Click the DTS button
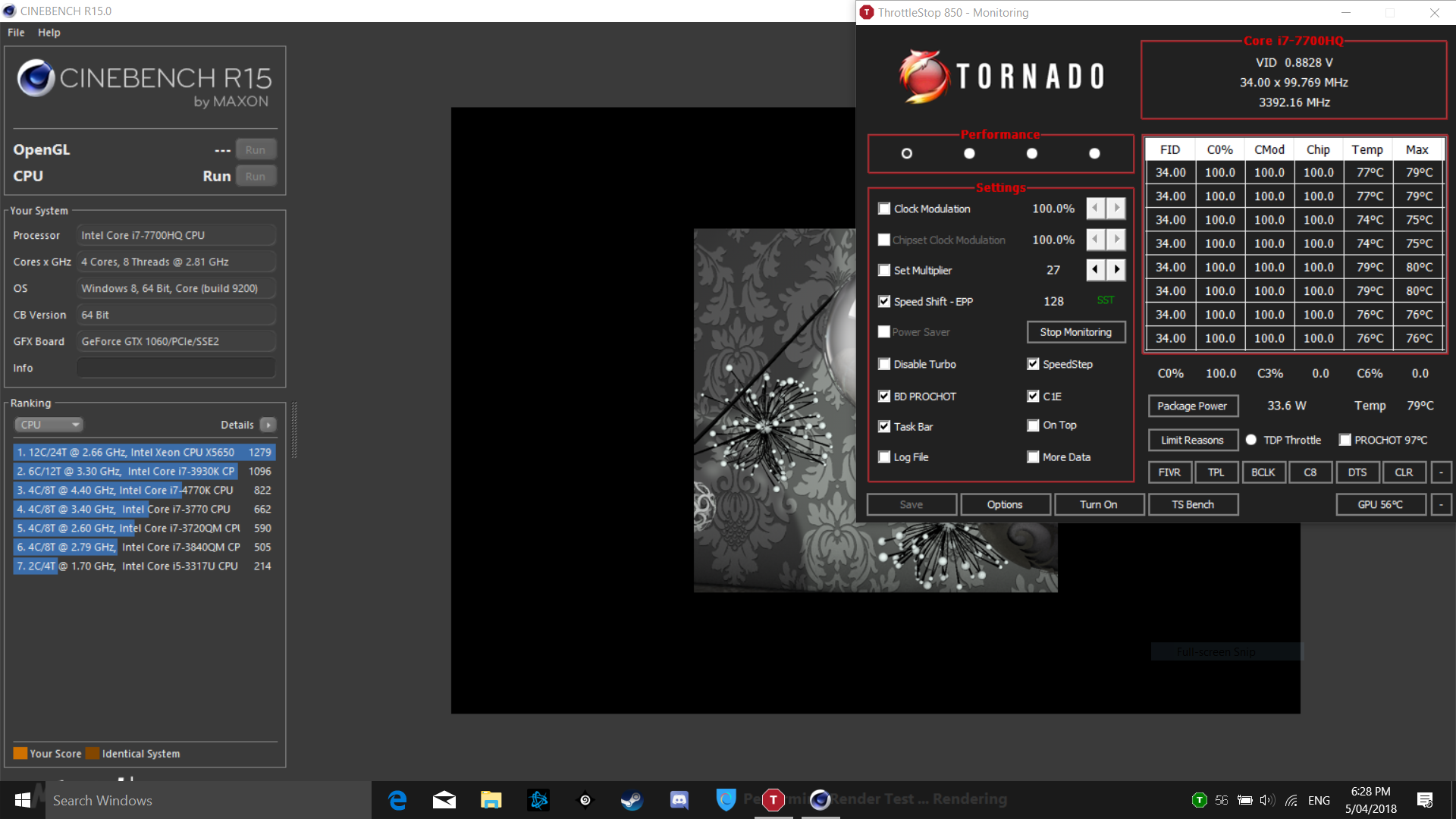 click(x=1357, y=472)
